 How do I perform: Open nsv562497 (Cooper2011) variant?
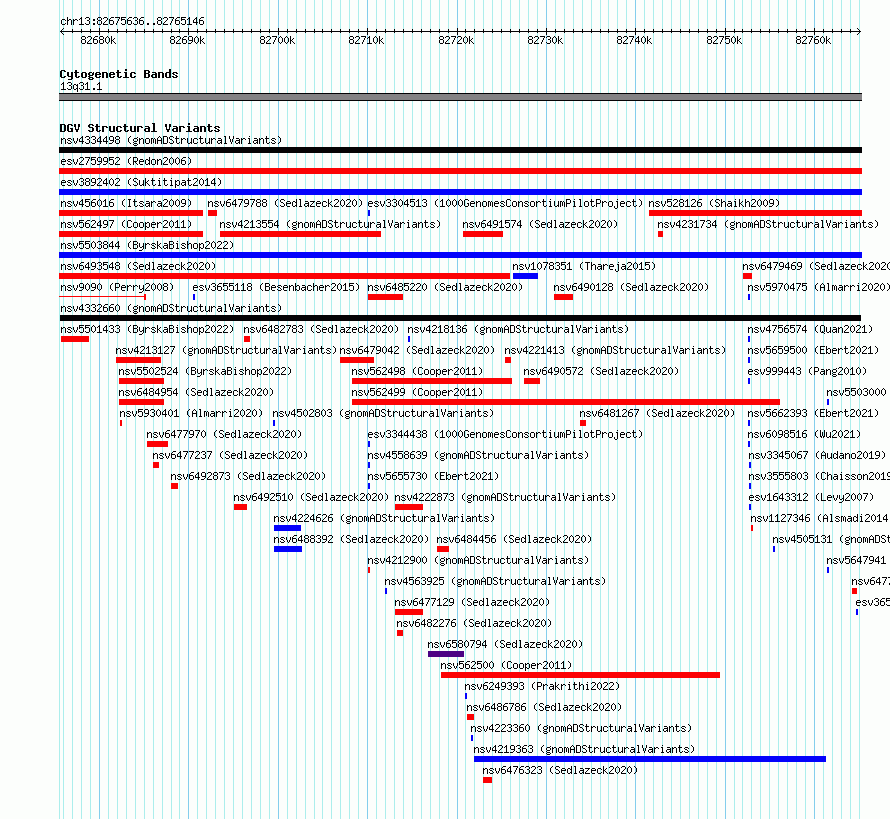[x=126, y=224]
